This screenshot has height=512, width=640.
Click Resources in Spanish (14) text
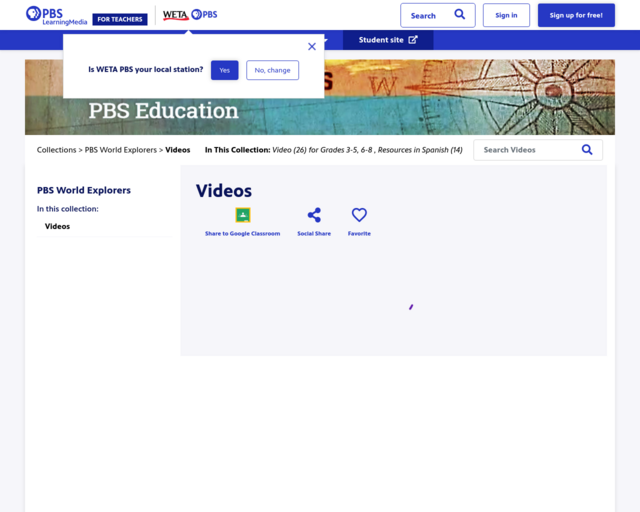click(x=420, y=150)
